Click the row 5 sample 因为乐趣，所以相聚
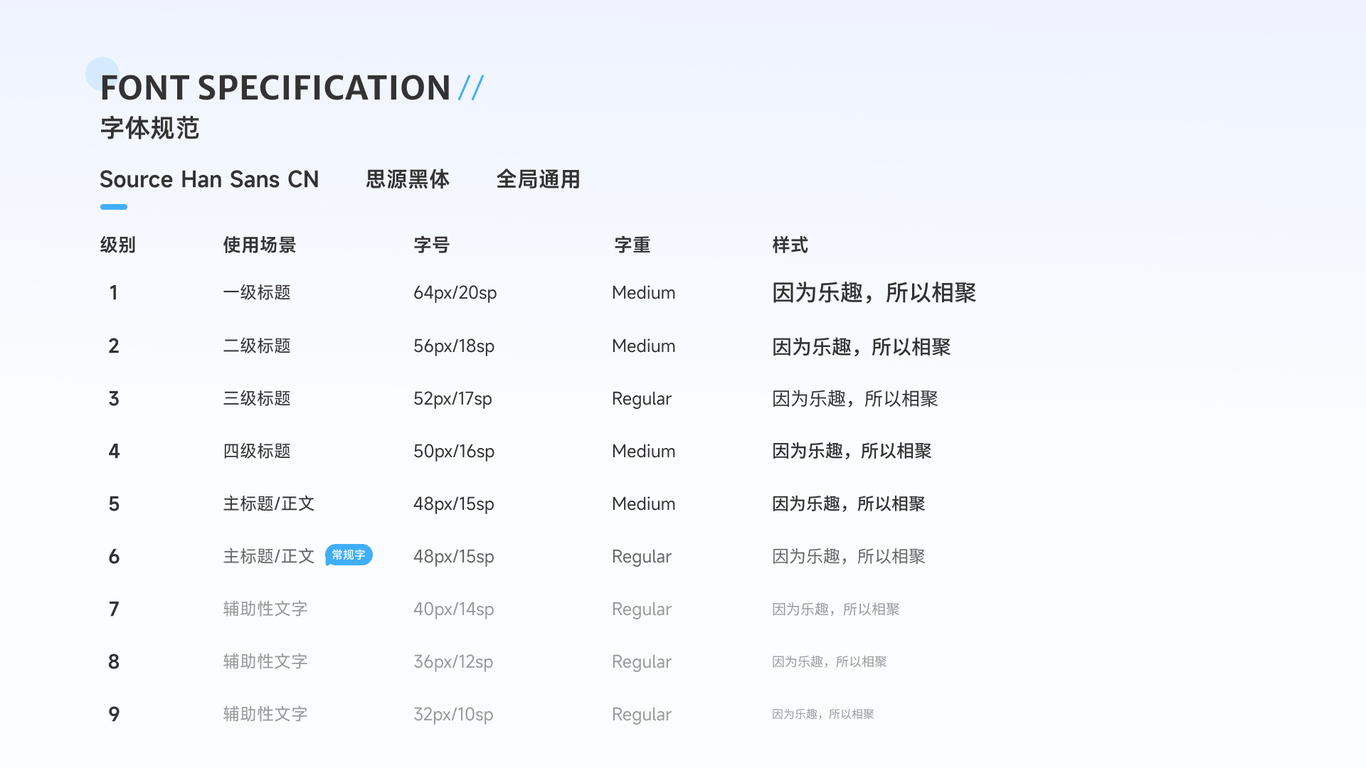The width and height of the screenshot is (1366, 768). click(x=849, y=504)
